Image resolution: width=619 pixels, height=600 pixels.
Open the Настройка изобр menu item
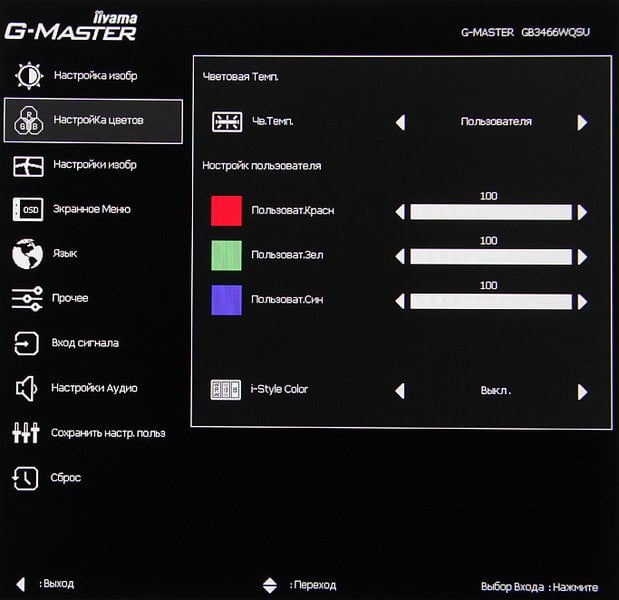pos(96,75)
